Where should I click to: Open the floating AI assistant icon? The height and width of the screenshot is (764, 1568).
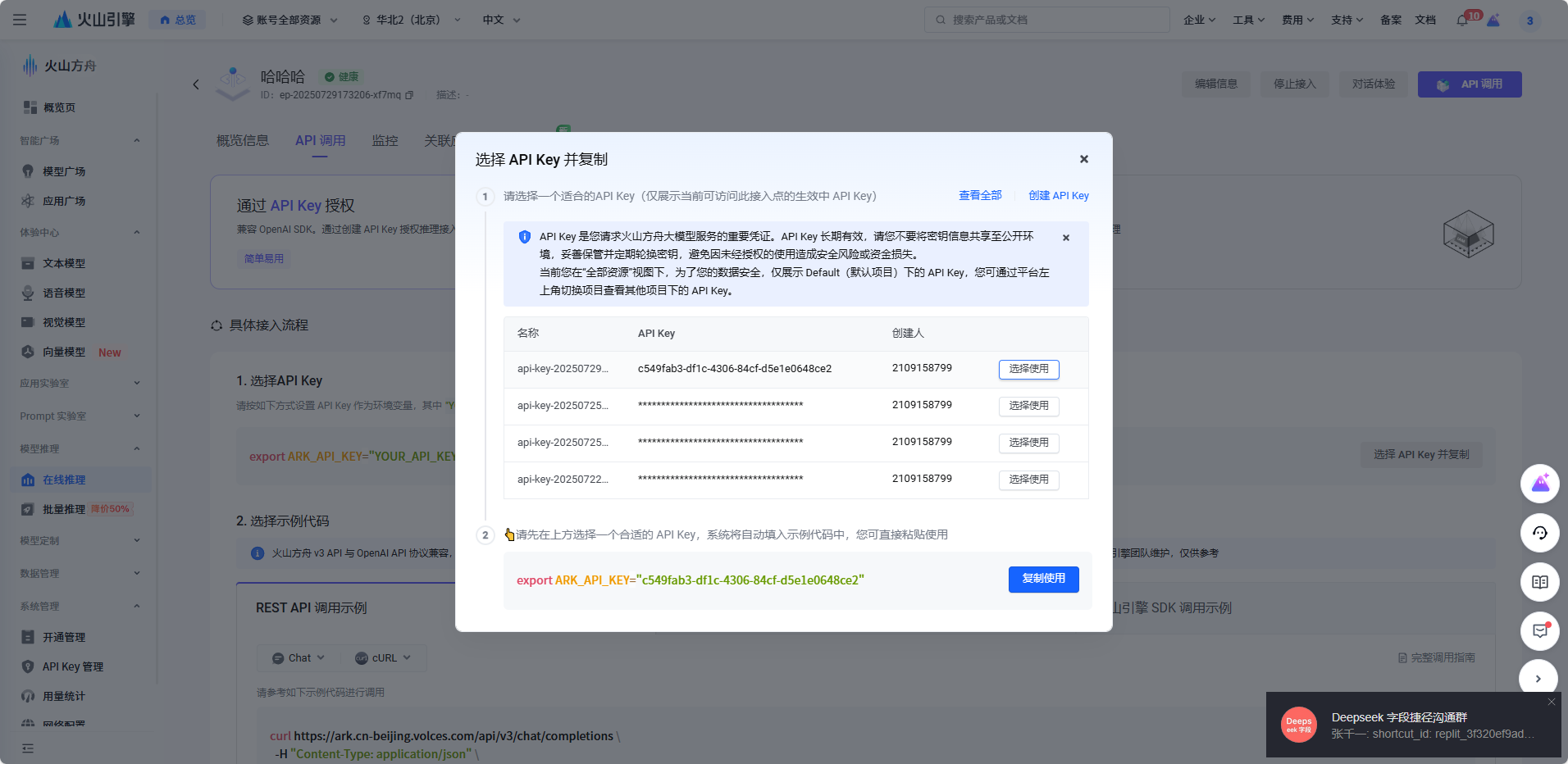click(x=1539, y=484)
